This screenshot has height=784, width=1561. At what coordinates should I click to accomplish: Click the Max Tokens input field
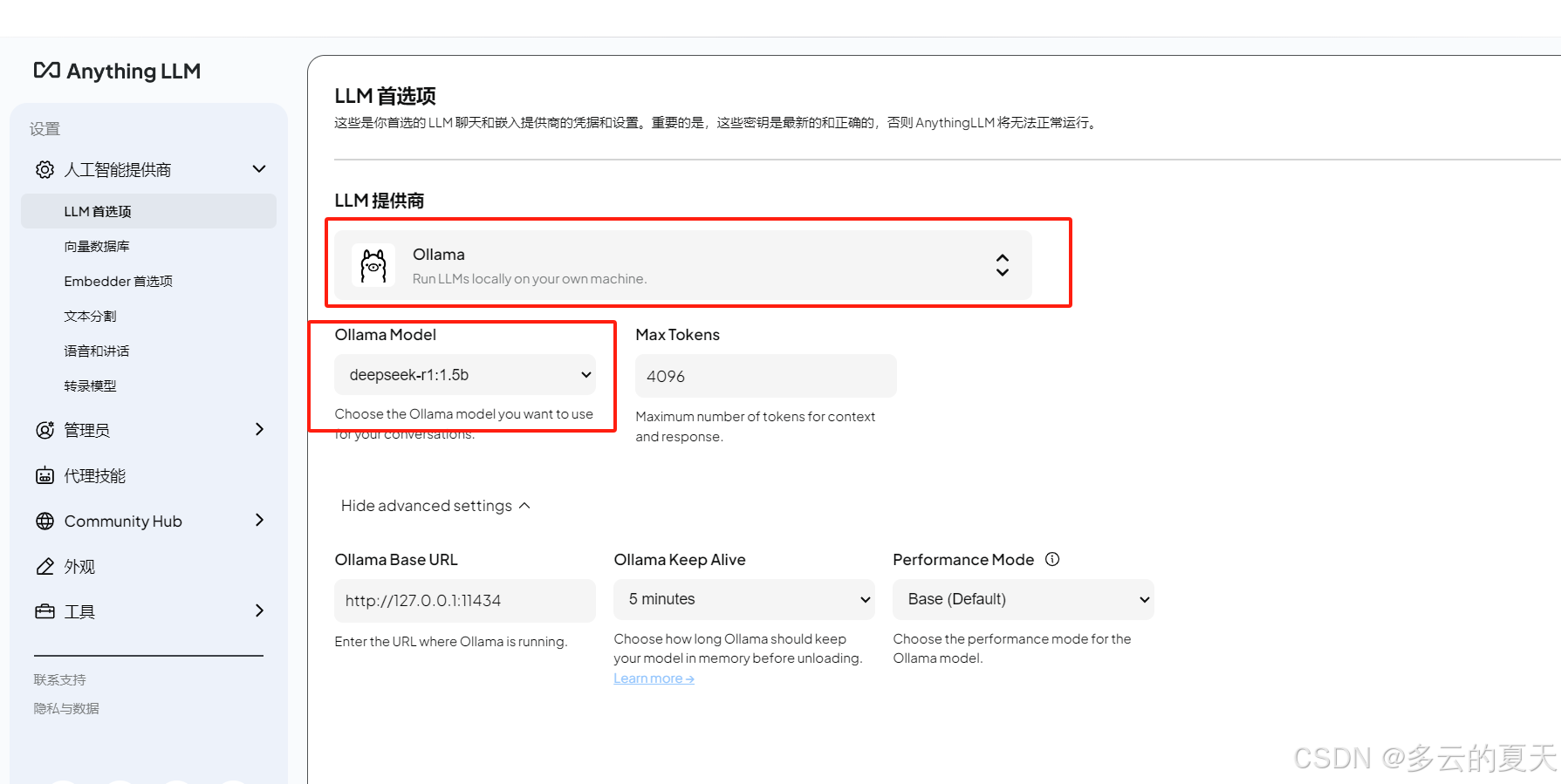(766, 376)
